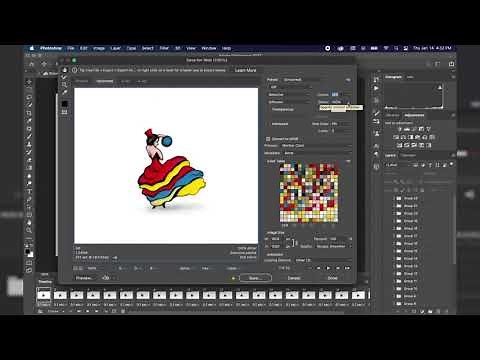The width and height of the screenshot is (480, 360).
Task: Select the Group 10 layer
Action: (x=411, y=289)
